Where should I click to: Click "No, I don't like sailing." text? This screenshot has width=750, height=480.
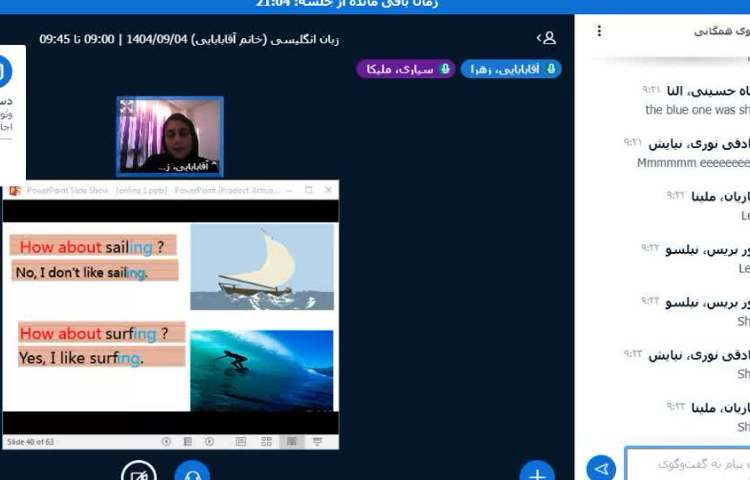click(82, 273)
